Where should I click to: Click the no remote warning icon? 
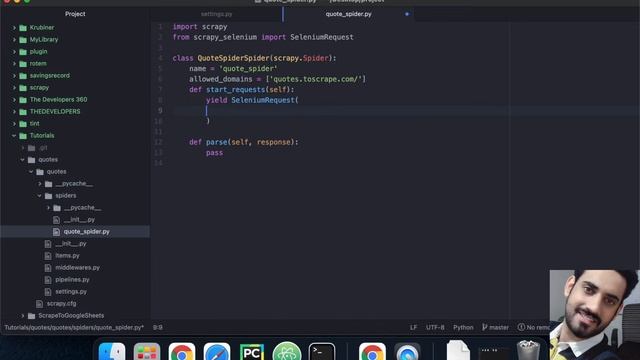(521, 327)
